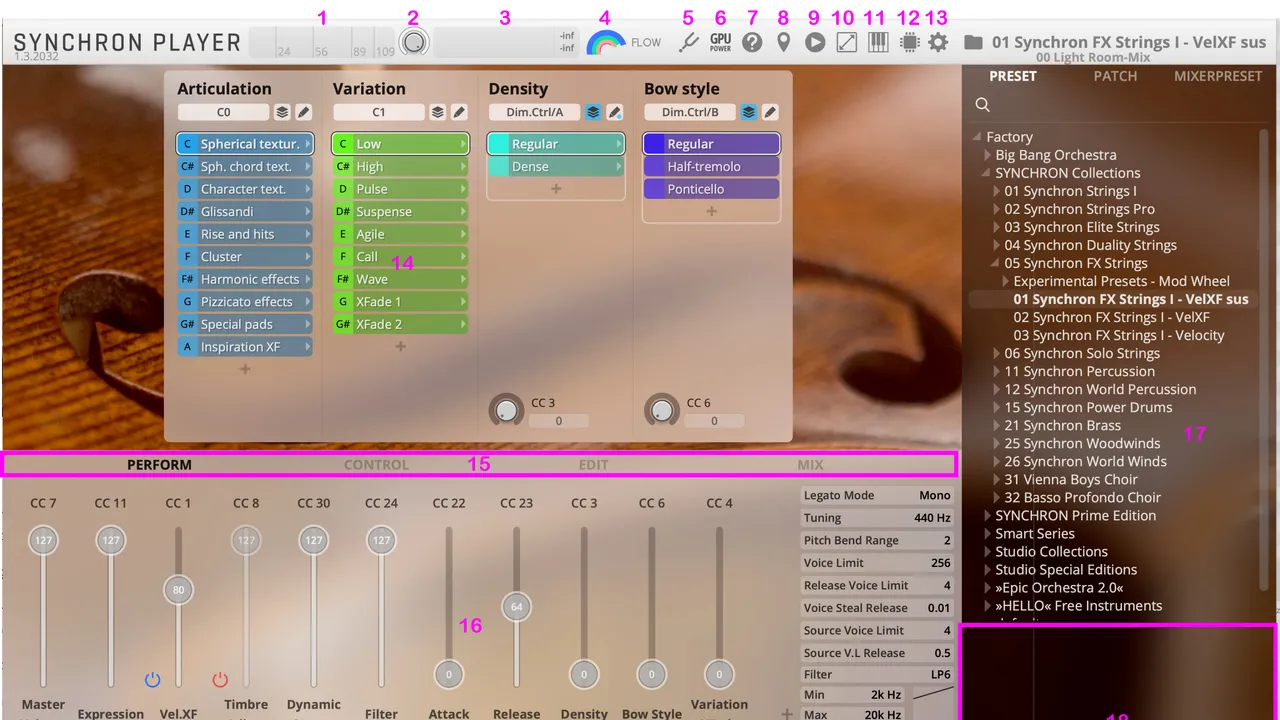Viewport: 1280px width, 720px height.
Task: Expand arrow on Cluster articulation slot
Action: pos(307,256)
